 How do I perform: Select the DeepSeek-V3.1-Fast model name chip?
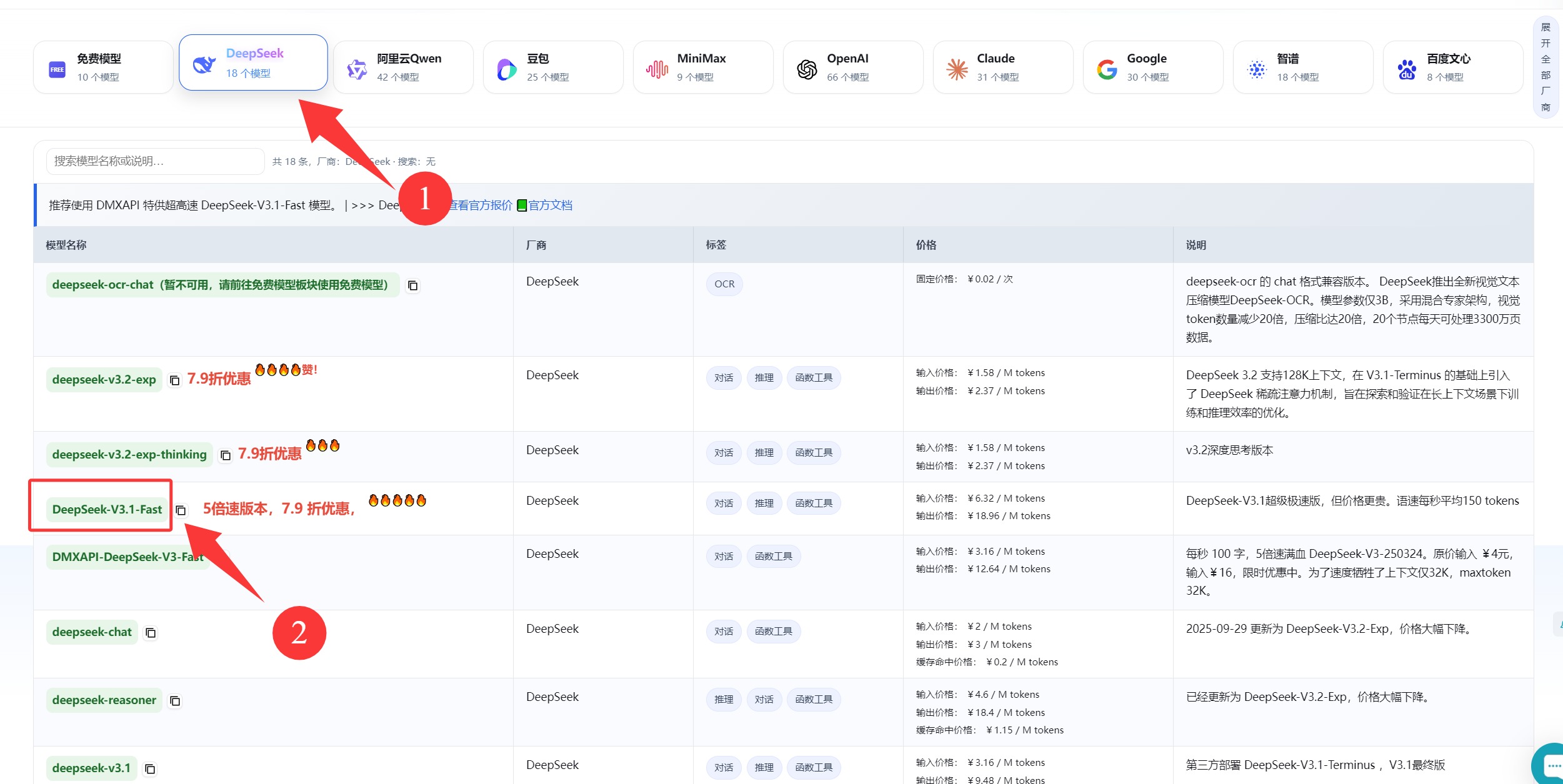click(107, 510)
